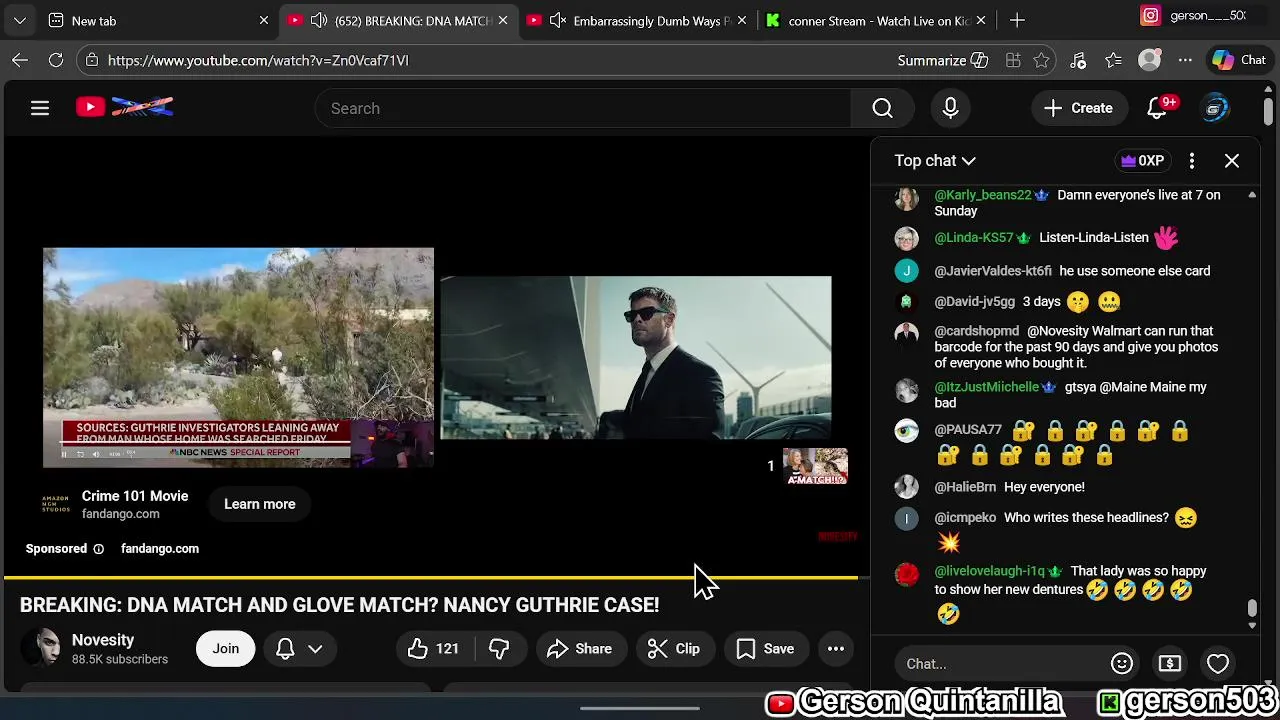Open more video actions ellipsis
Viewport: 1280px width, 720px height.
[836, 648]
